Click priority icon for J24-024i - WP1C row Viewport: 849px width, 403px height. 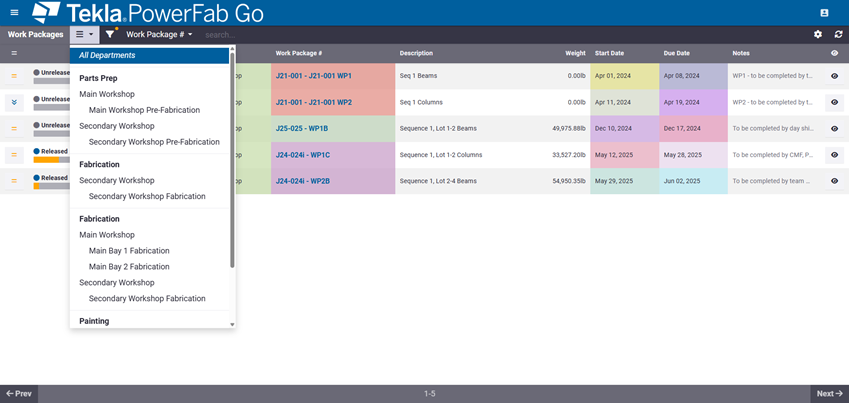14,155
